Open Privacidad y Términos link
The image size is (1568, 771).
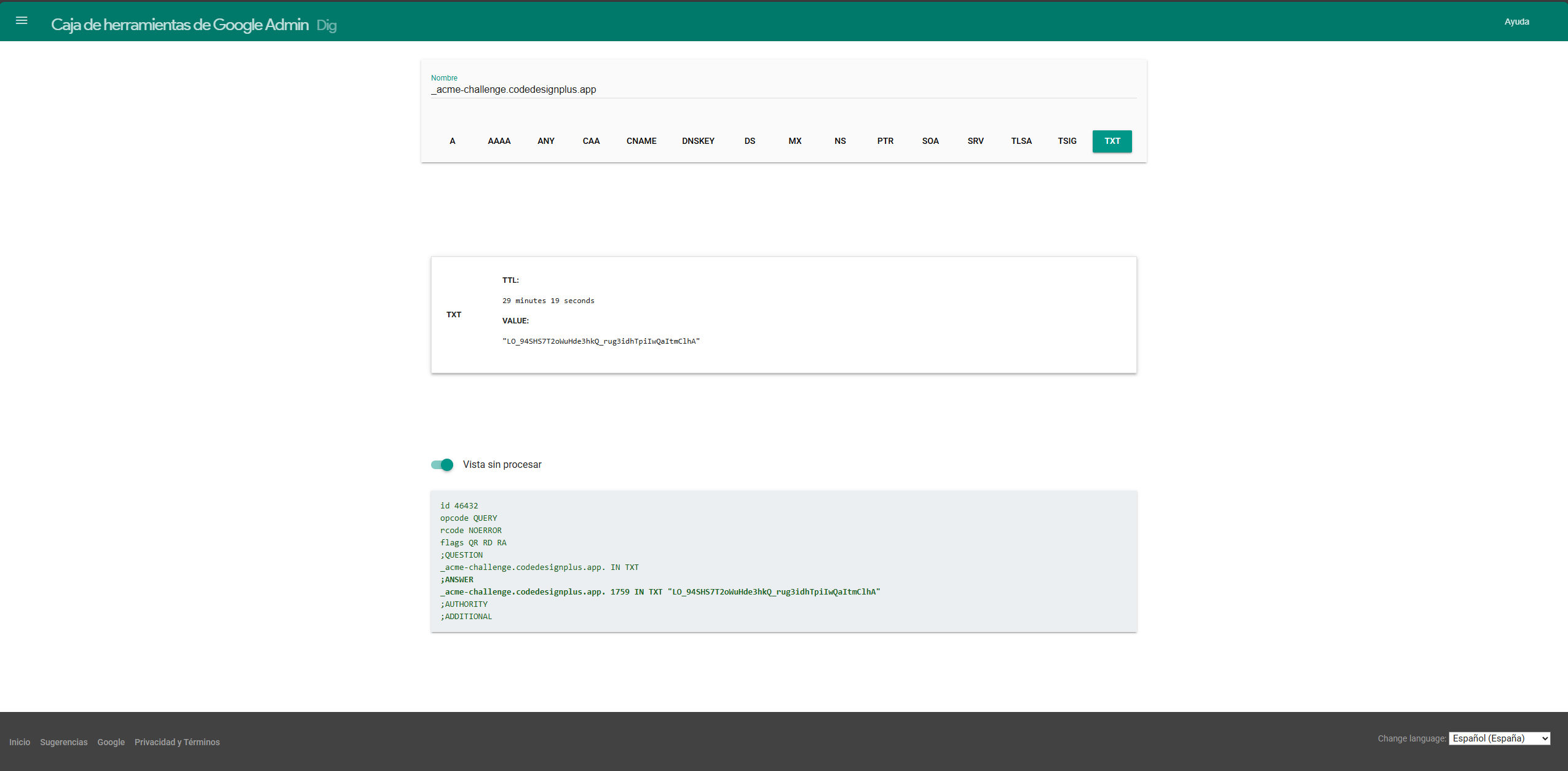coord(177,742)
